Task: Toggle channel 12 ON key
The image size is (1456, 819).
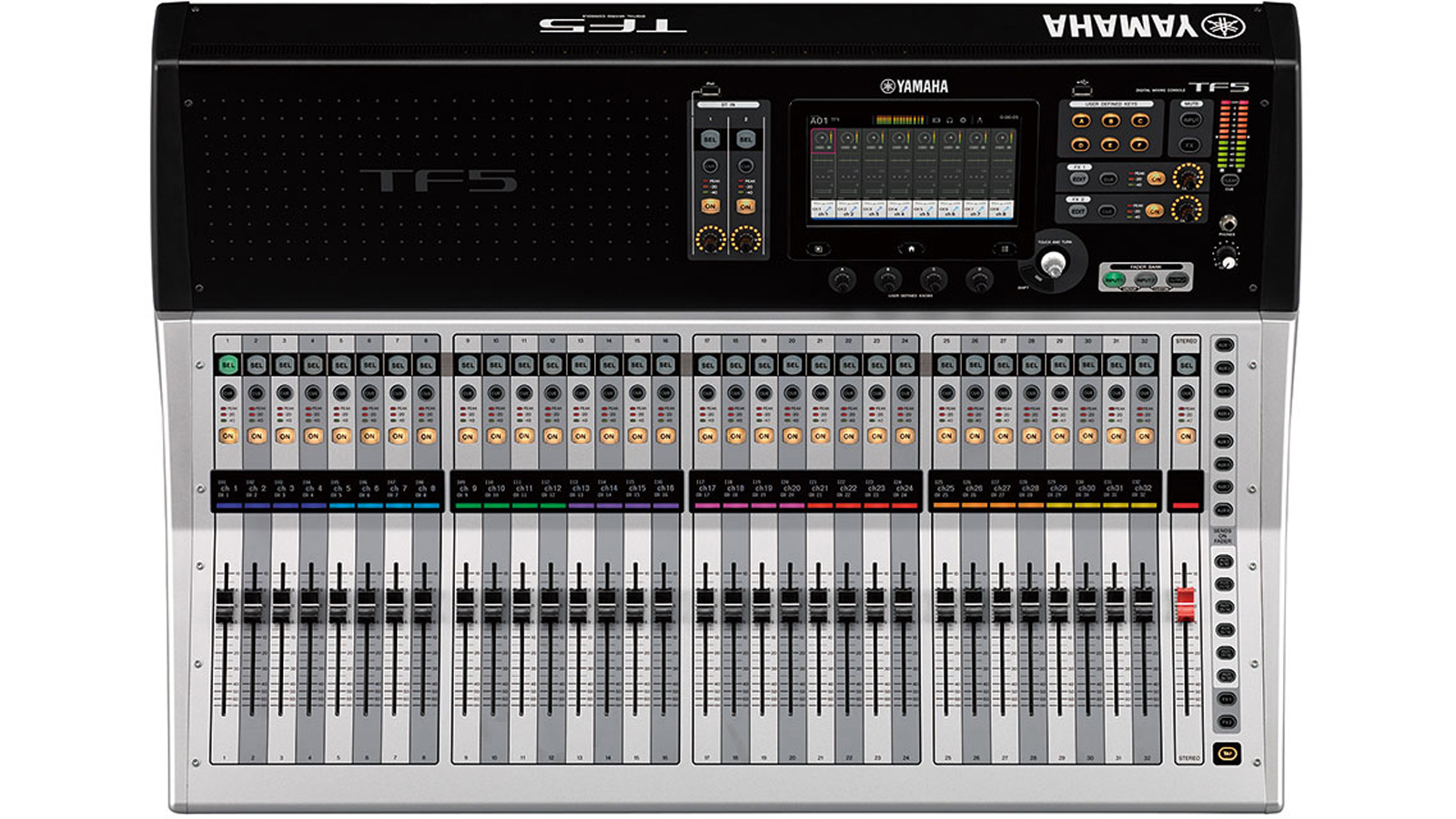Action: click(x=552, y=436)
